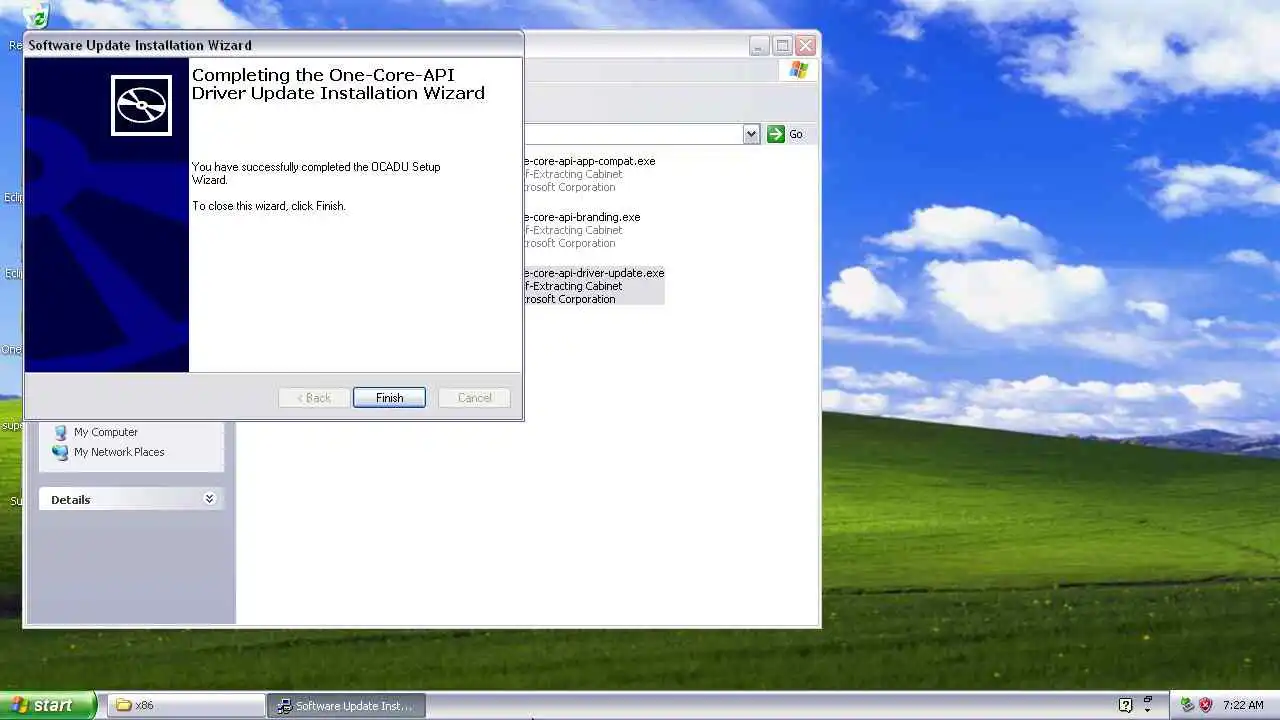Click the My Computer icon in sidebar
The image size is (1280, 720).
pos(60,432)
